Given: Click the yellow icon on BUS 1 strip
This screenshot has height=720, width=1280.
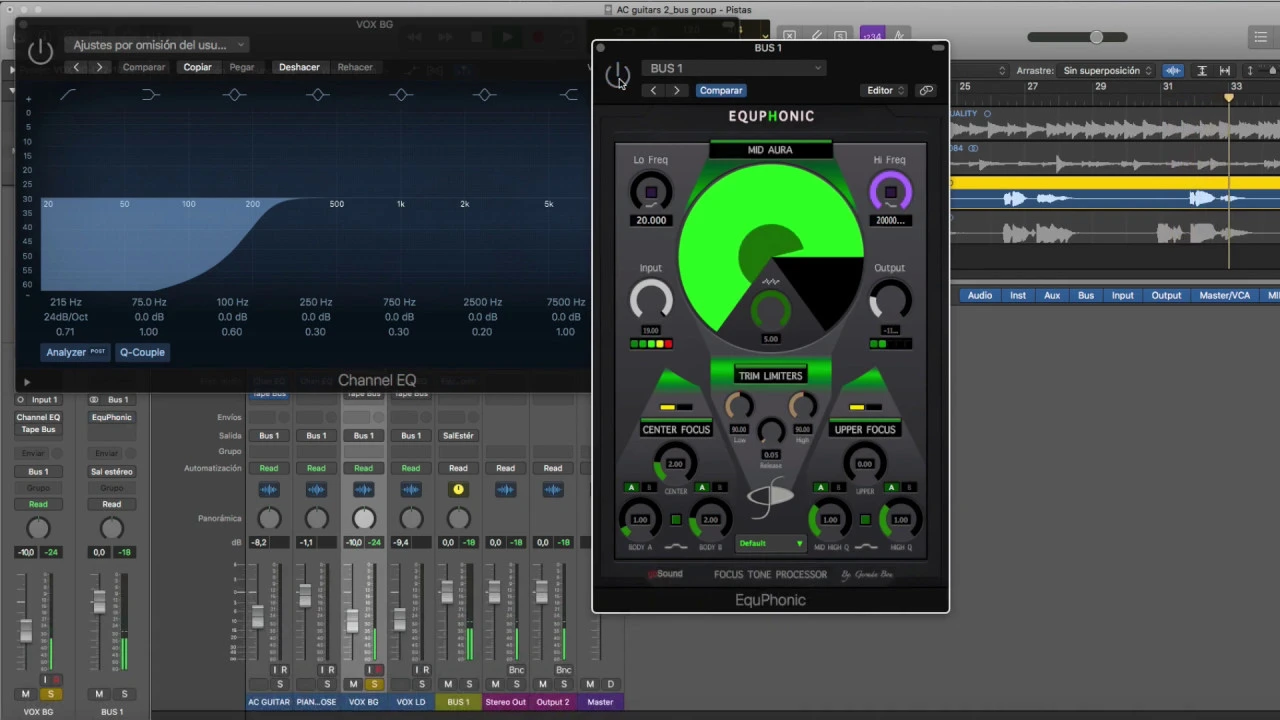Looking at the screenshot, I should click(458, 489).
